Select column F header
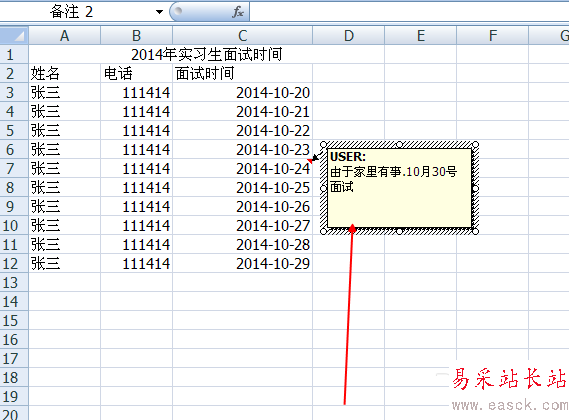This screenshot has height=420, width=569. point(492,36)
